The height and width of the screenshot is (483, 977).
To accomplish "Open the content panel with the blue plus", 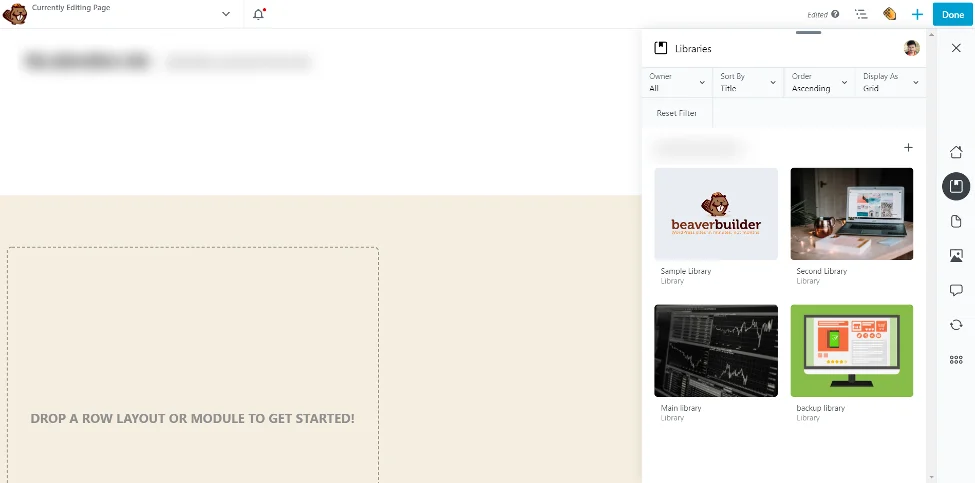I will coord(917,14).
